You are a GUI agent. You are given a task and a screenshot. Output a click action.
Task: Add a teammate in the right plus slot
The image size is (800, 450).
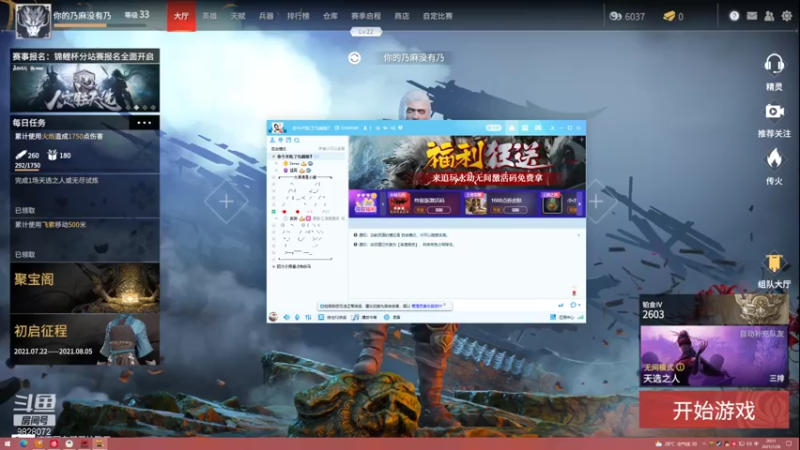pyautogui.click(x=595, y=202)
